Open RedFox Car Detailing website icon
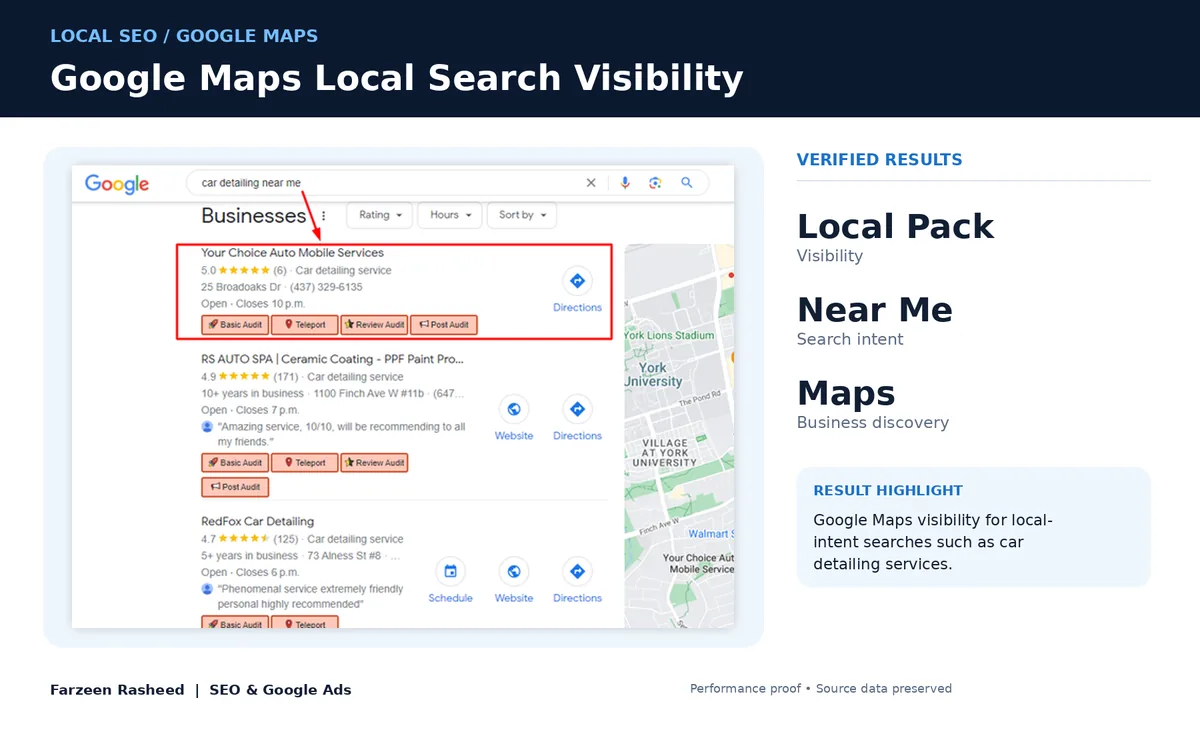Viewport: 1200px width, 750px height. [514, 571]
